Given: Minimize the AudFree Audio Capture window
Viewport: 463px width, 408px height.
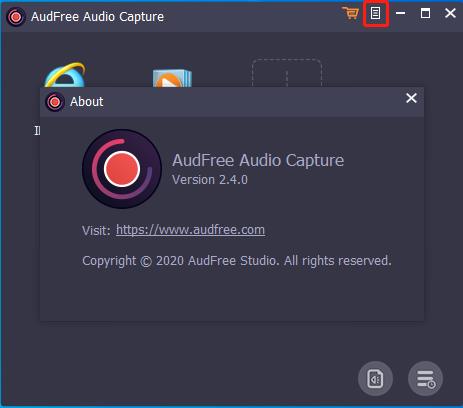Looking at the screenshot, I should (x=400, y=13).
